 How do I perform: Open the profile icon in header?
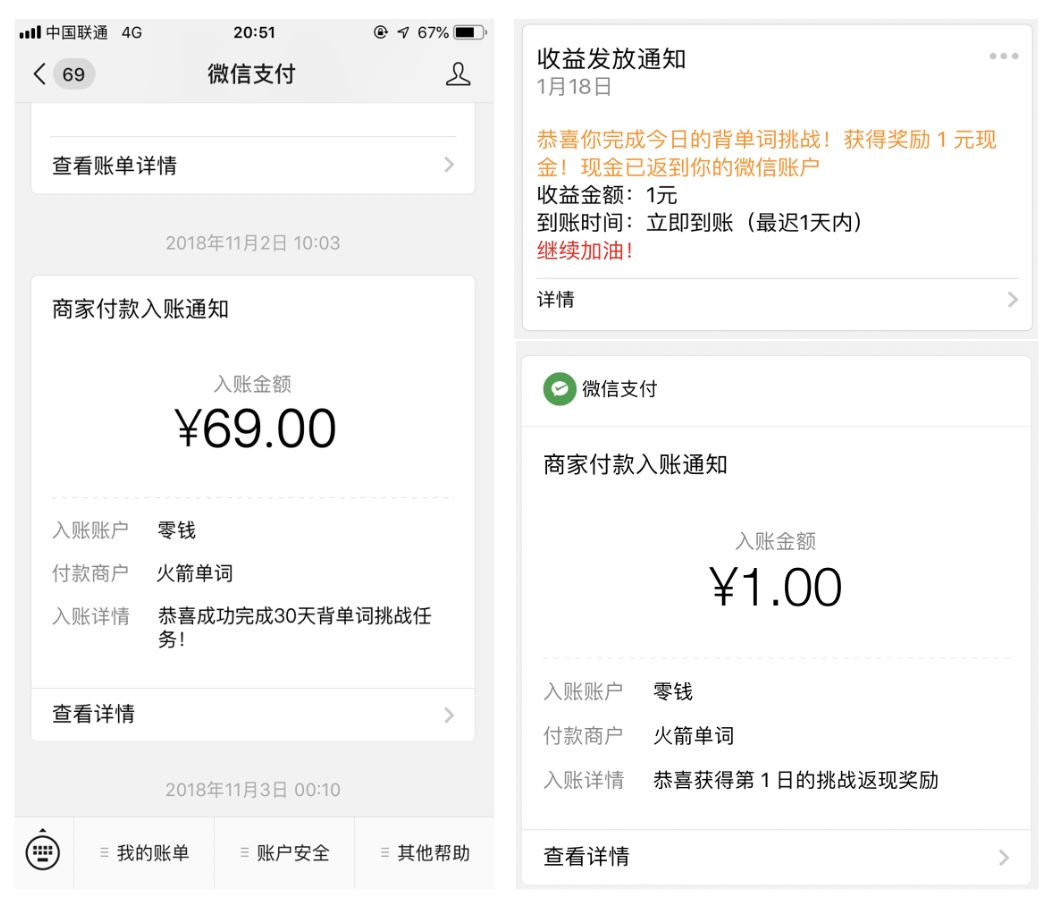coord(457,74)
